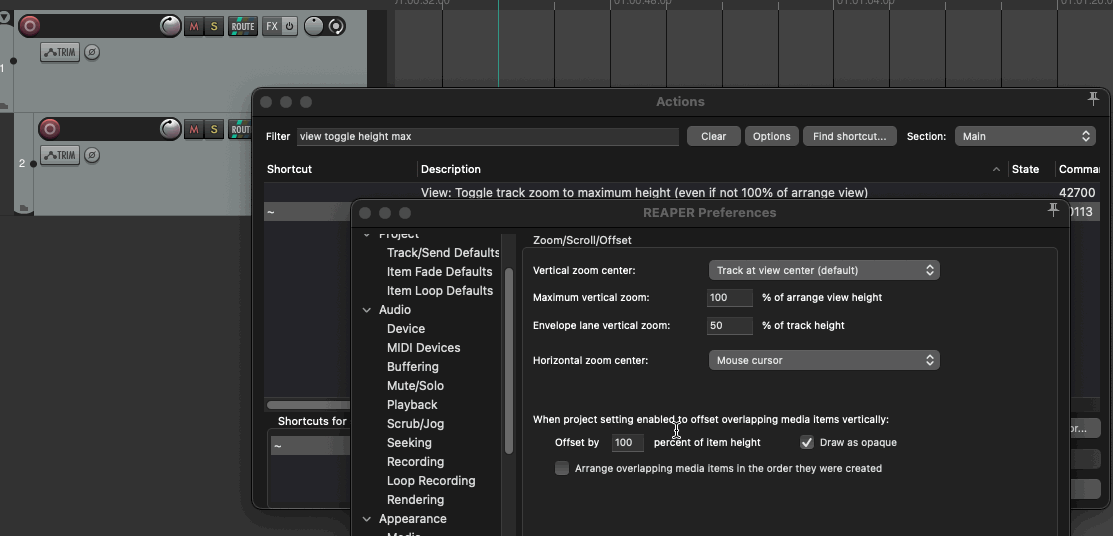
Task: Mute track 1 with M button
Action: (194, 26)
